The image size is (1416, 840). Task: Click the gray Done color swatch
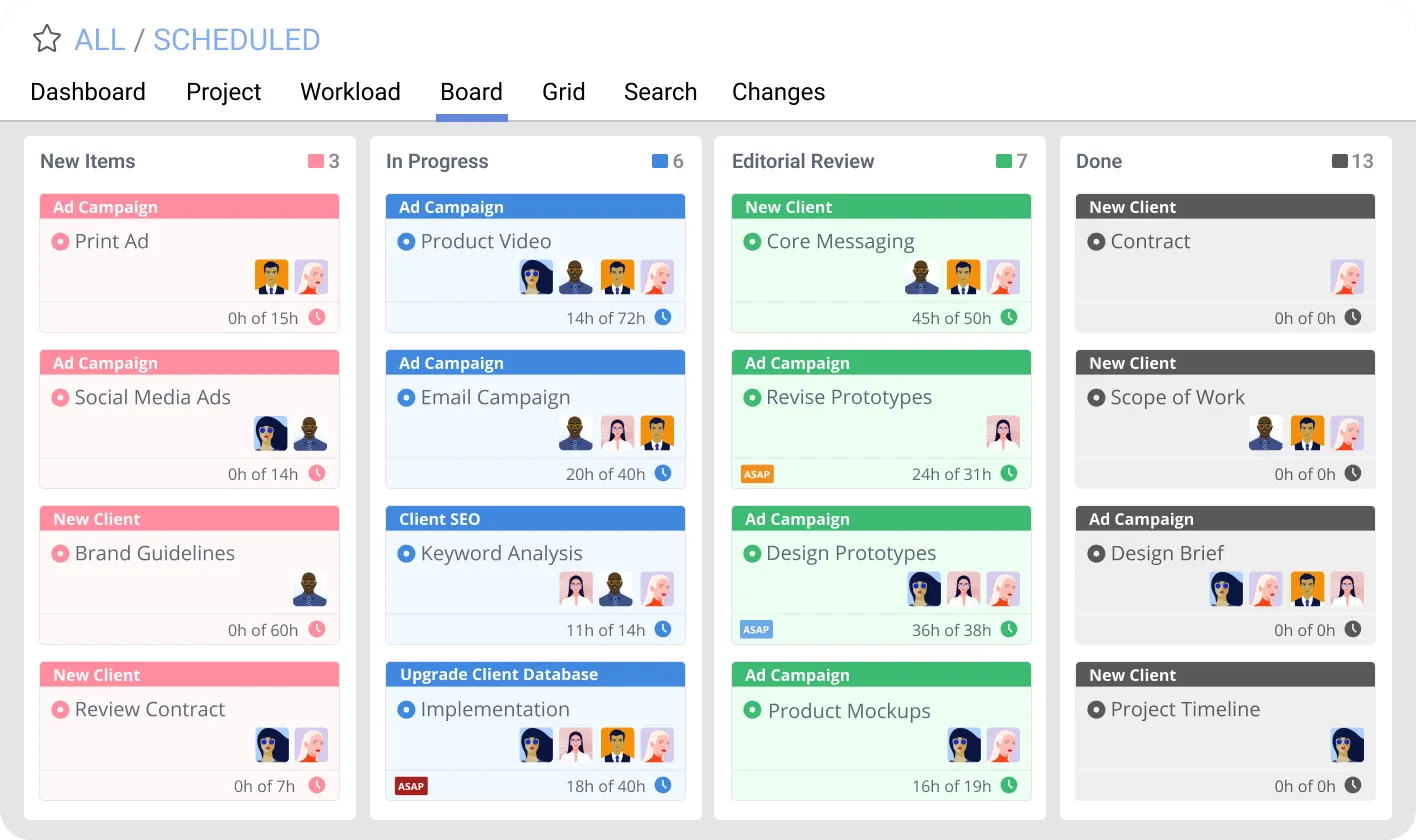[x=1340, y=161]
